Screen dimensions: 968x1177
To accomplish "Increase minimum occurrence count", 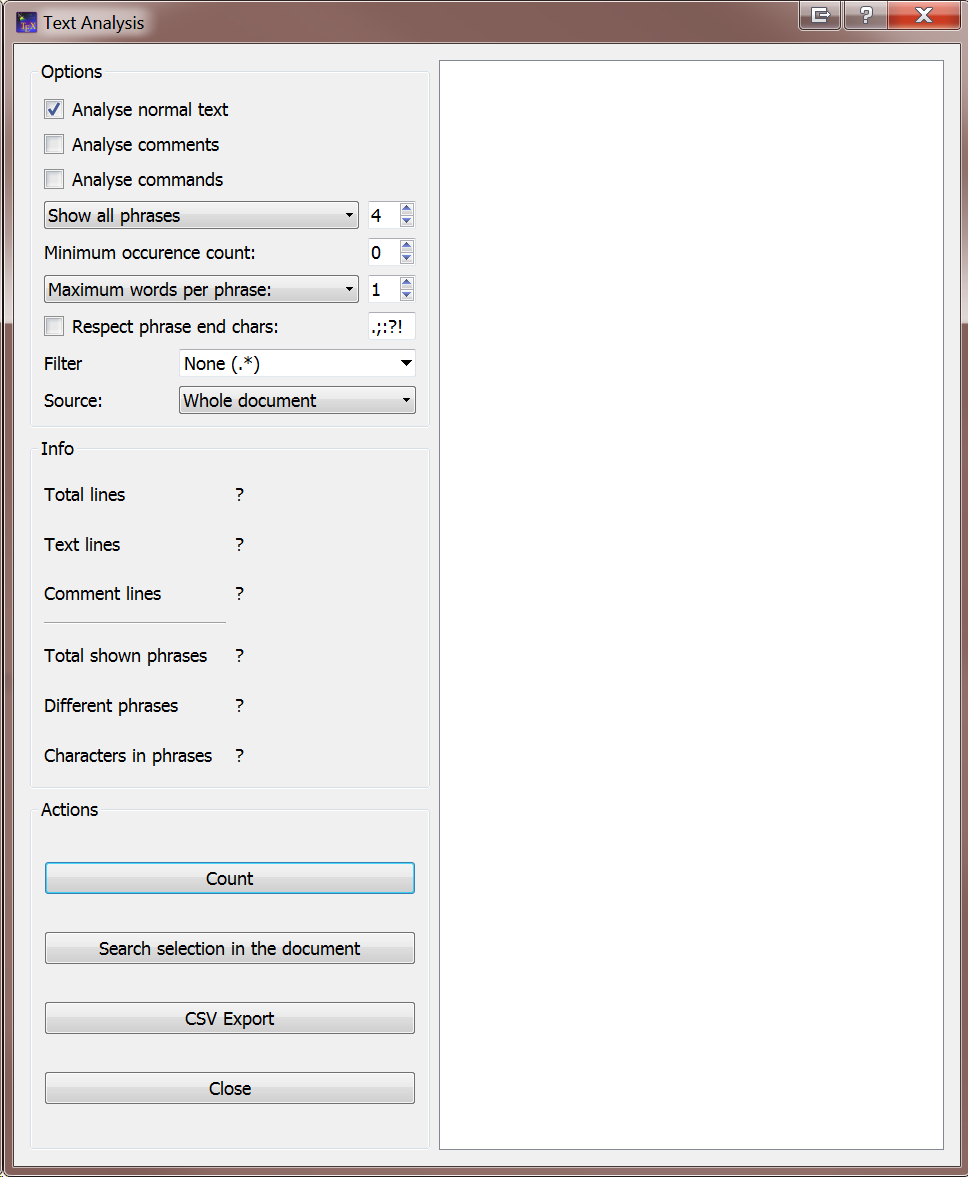I will pos(407,245).
